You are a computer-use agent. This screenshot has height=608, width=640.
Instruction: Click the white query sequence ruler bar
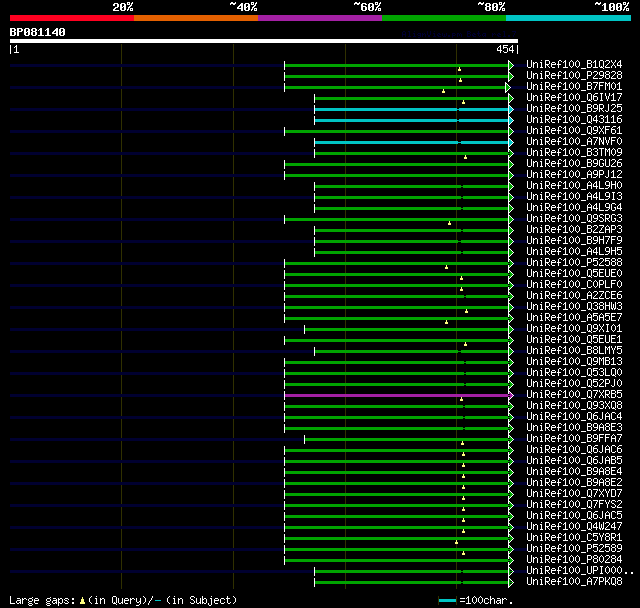pos(264,41)
